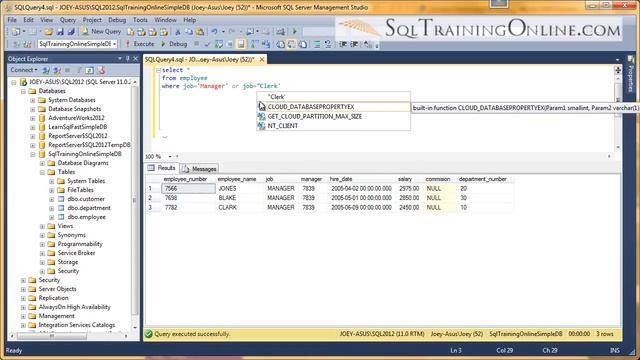640x360 pixels.
Task: Open the Project menu
Action: click(x=92, y=20)
